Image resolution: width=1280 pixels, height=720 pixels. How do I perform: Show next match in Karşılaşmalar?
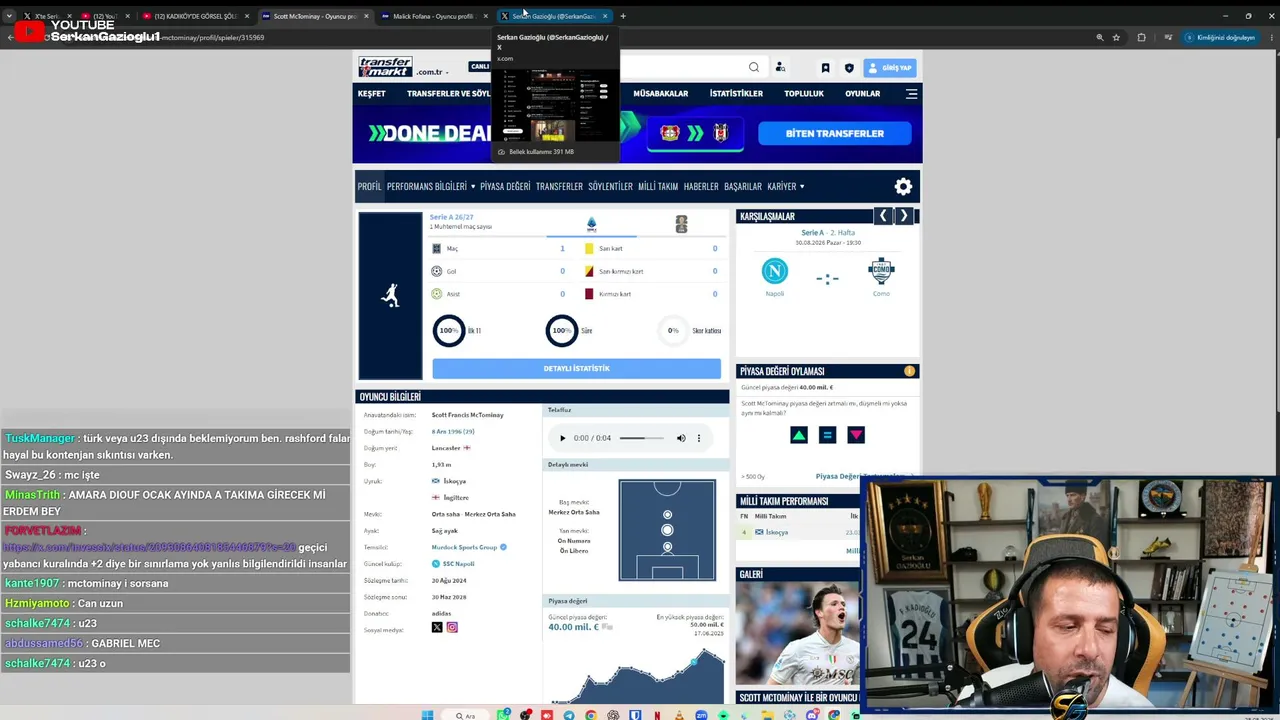click(904, 216)
